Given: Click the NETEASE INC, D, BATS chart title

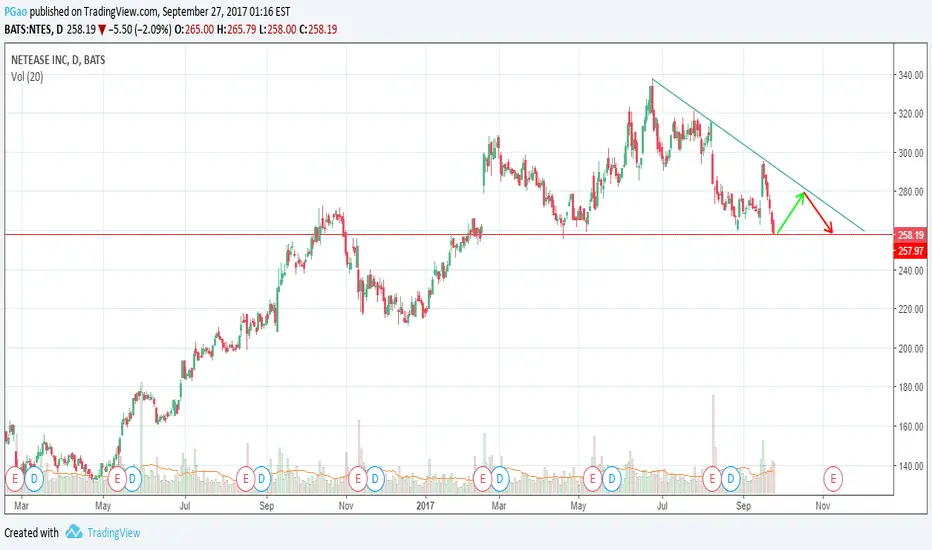Looking at the screenshot, I should click(58, 59).
